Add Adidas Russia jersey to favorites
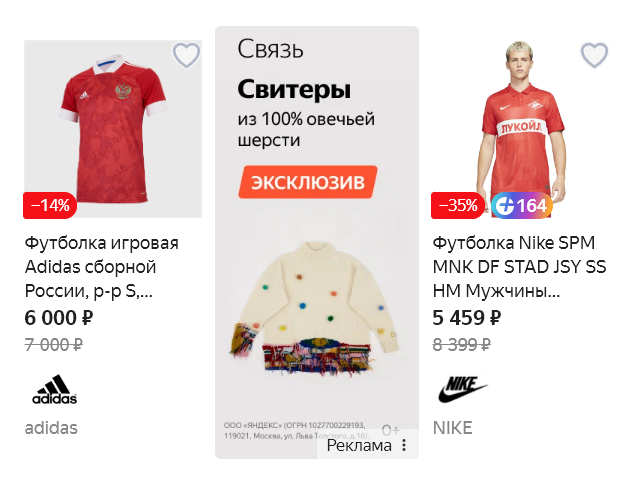The height and width of the screenshot is (502, 627). (186, 55)
